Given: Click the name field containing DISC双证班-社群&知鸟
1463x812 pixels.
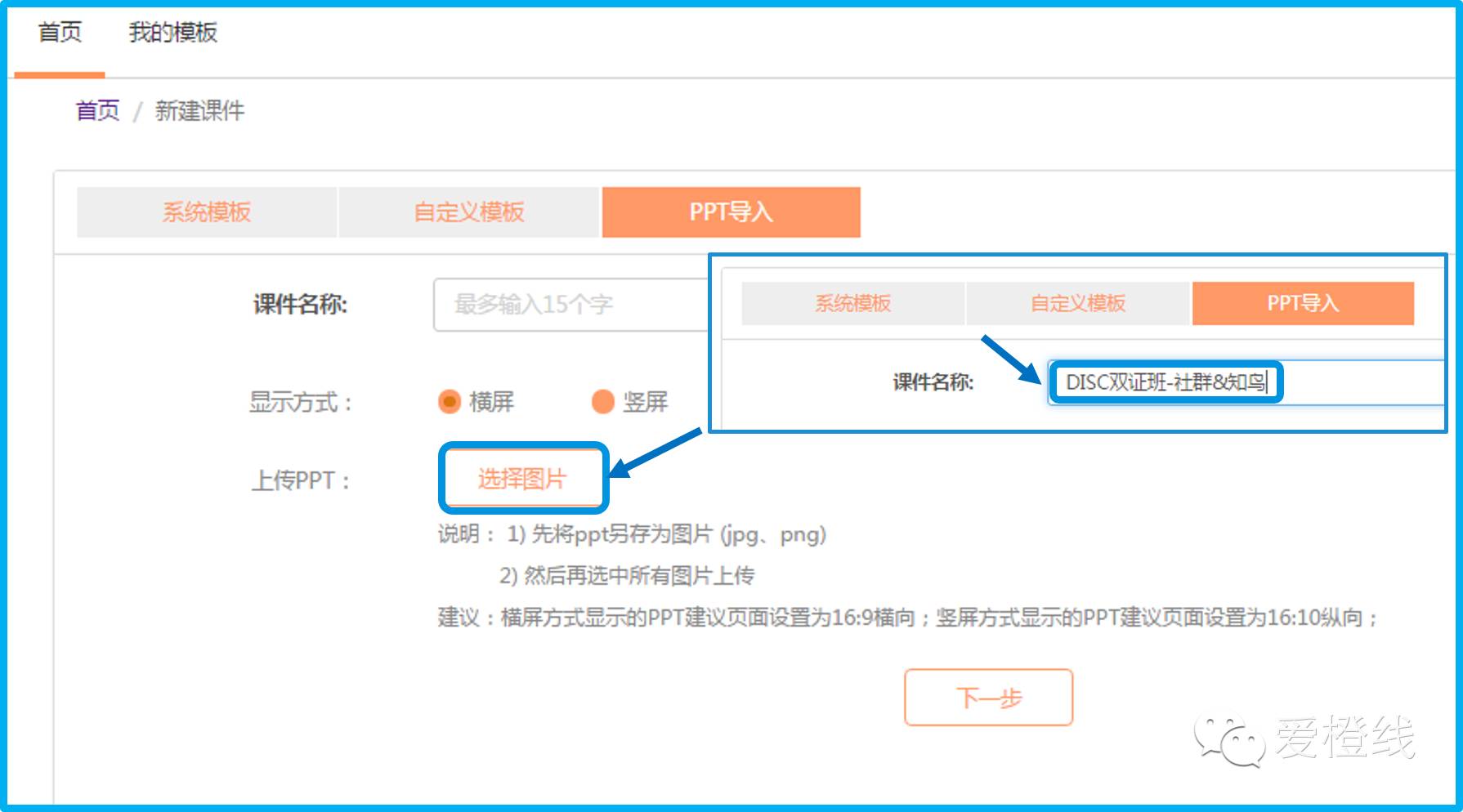Looking at the screenshot, I should (1246, 382).
